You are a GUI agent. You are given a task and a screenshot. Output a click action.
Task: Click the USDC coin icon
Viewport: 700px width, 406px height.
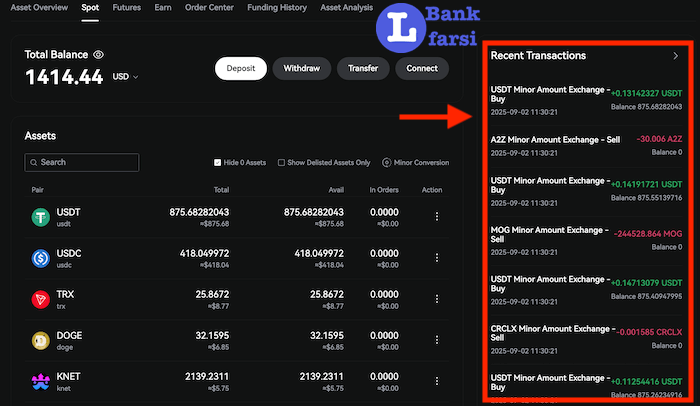[x=40, y=258]
